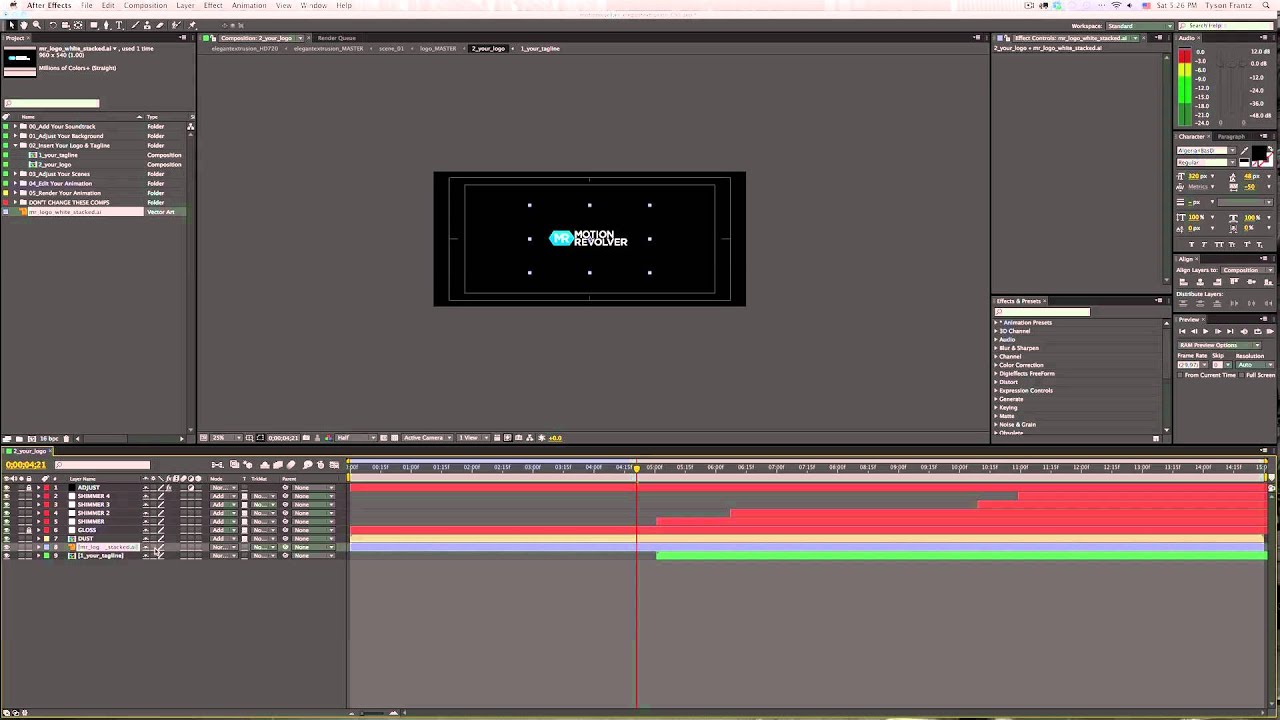The height and width of the screenshot is (720, 1280).
Task: Hide the DUST layer
Action: coord(7,538)
